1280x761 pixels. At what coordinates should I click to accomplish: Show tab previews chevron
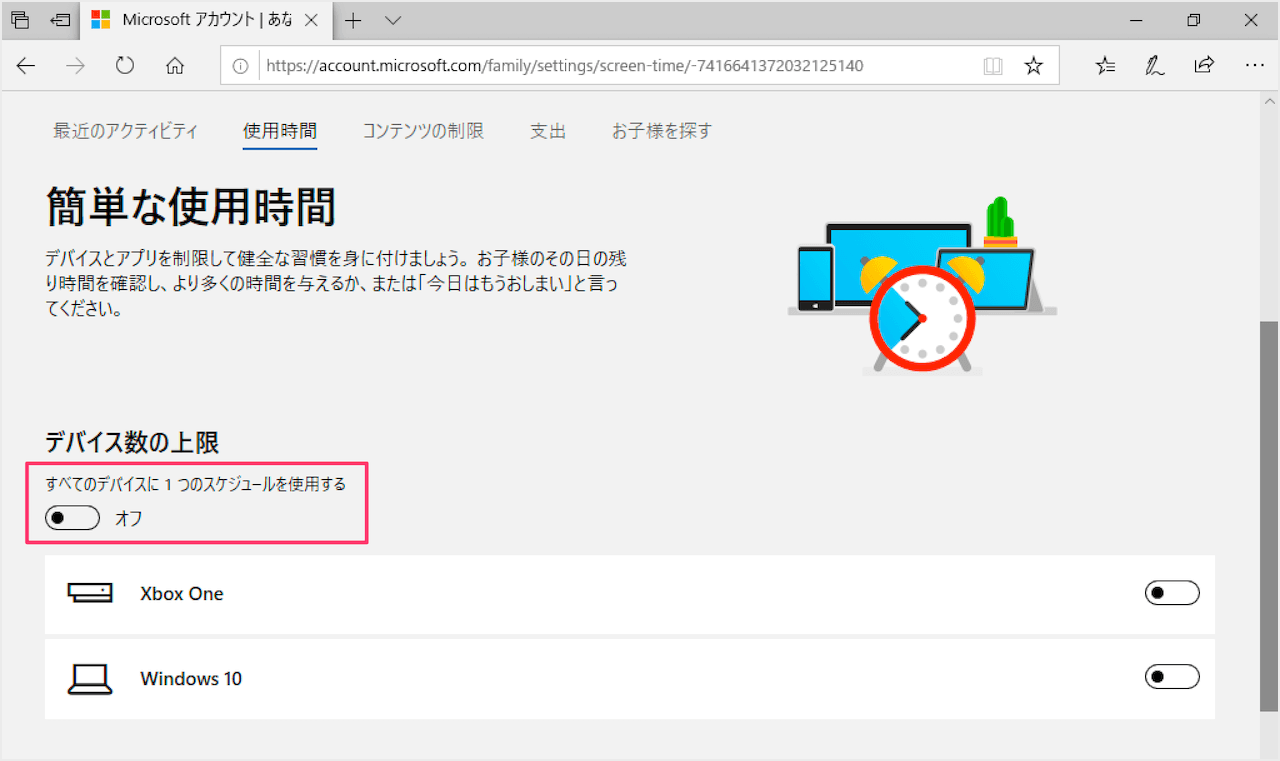pos(393,20)
